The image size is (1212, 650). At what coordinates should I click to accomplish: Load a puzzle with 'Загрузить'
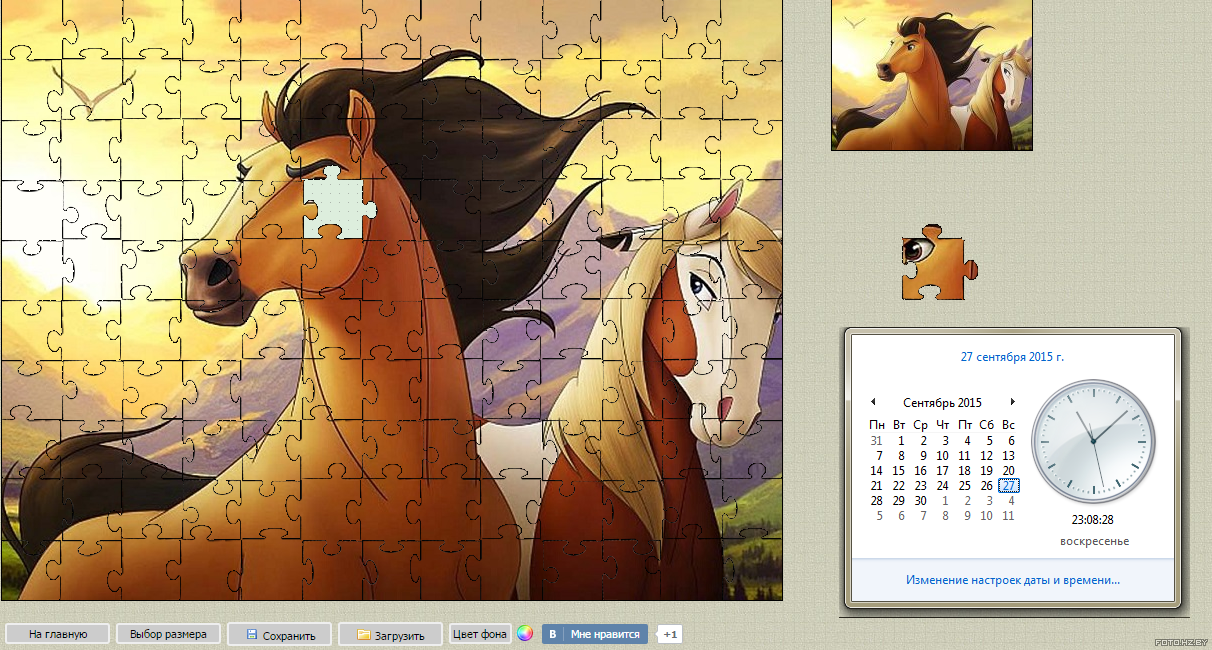coord(390,635)
